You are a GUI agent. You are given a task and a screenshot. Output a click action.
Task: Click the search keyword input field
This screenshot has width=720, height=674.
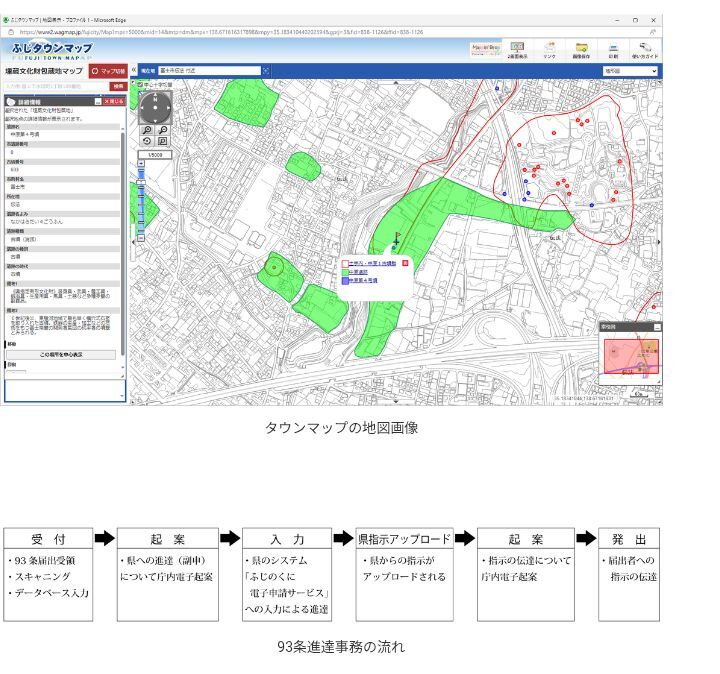(56, 86)
